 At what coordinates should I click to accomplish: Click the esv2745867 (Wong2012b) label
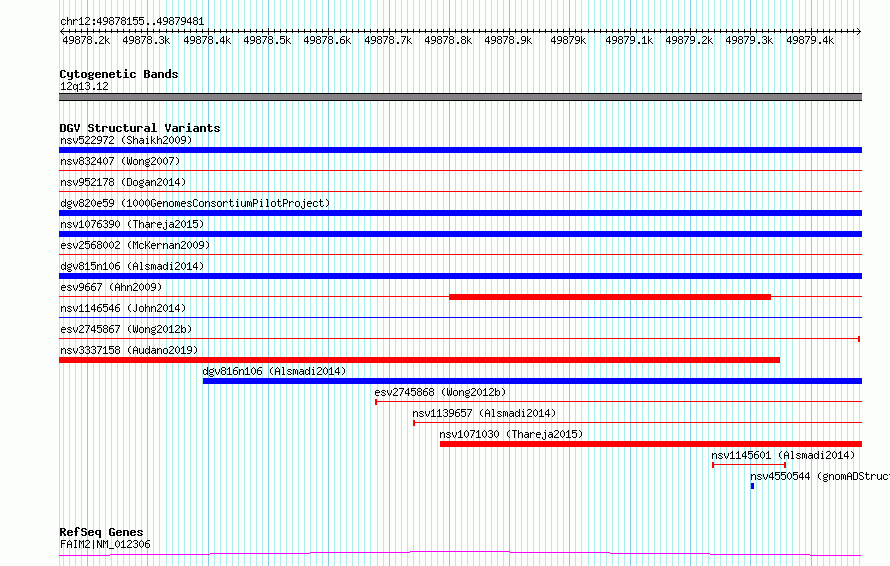click(x=126, y=329)
